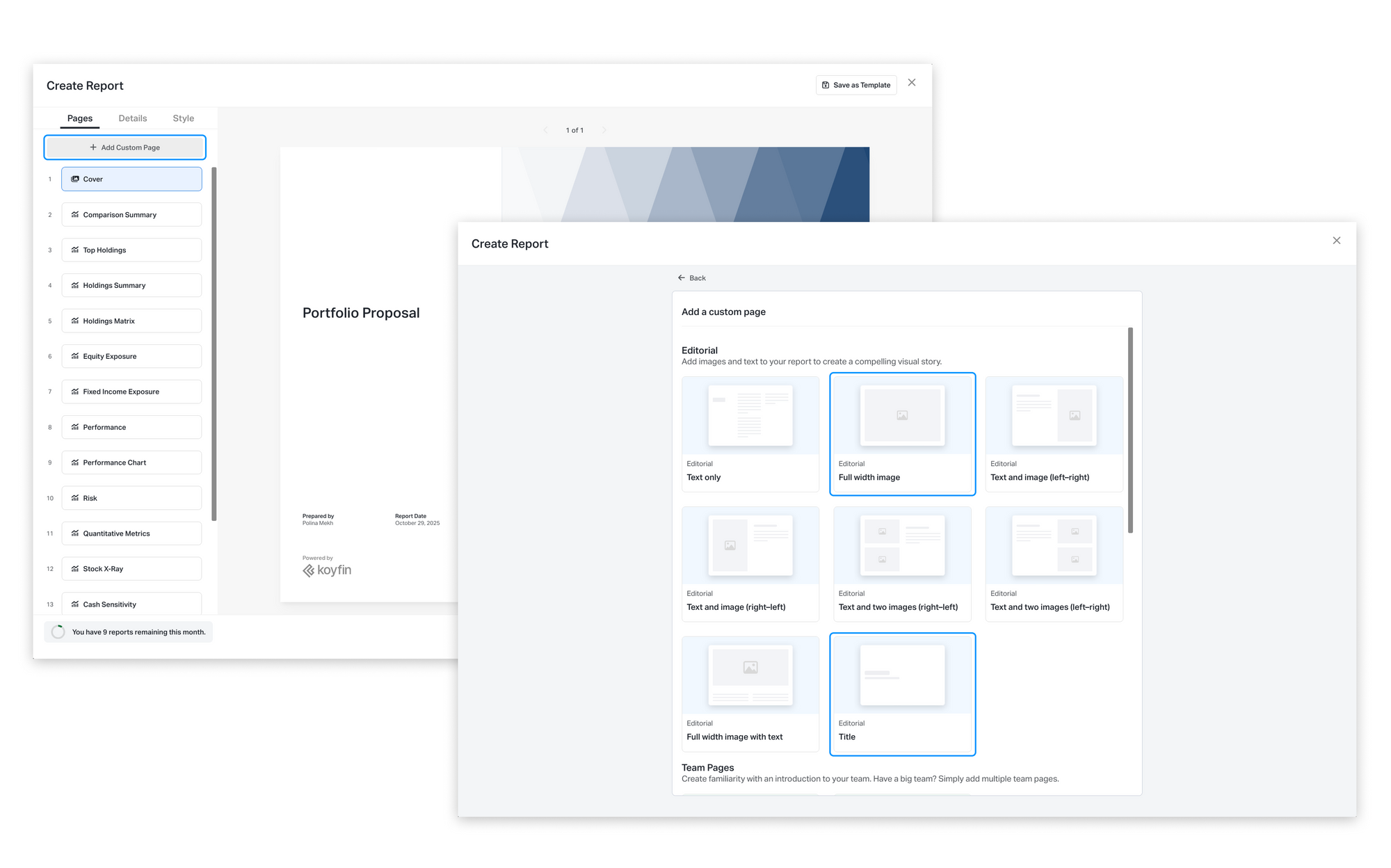Click the chart icon beside Top Holdings
The height and width of the screenshot is (868, 1391).
[75, 250]
